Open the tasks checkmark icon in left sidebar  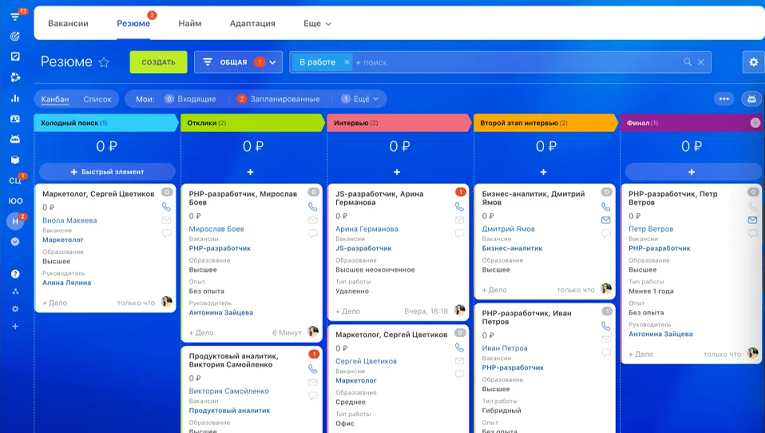click(x=15, y=57)
